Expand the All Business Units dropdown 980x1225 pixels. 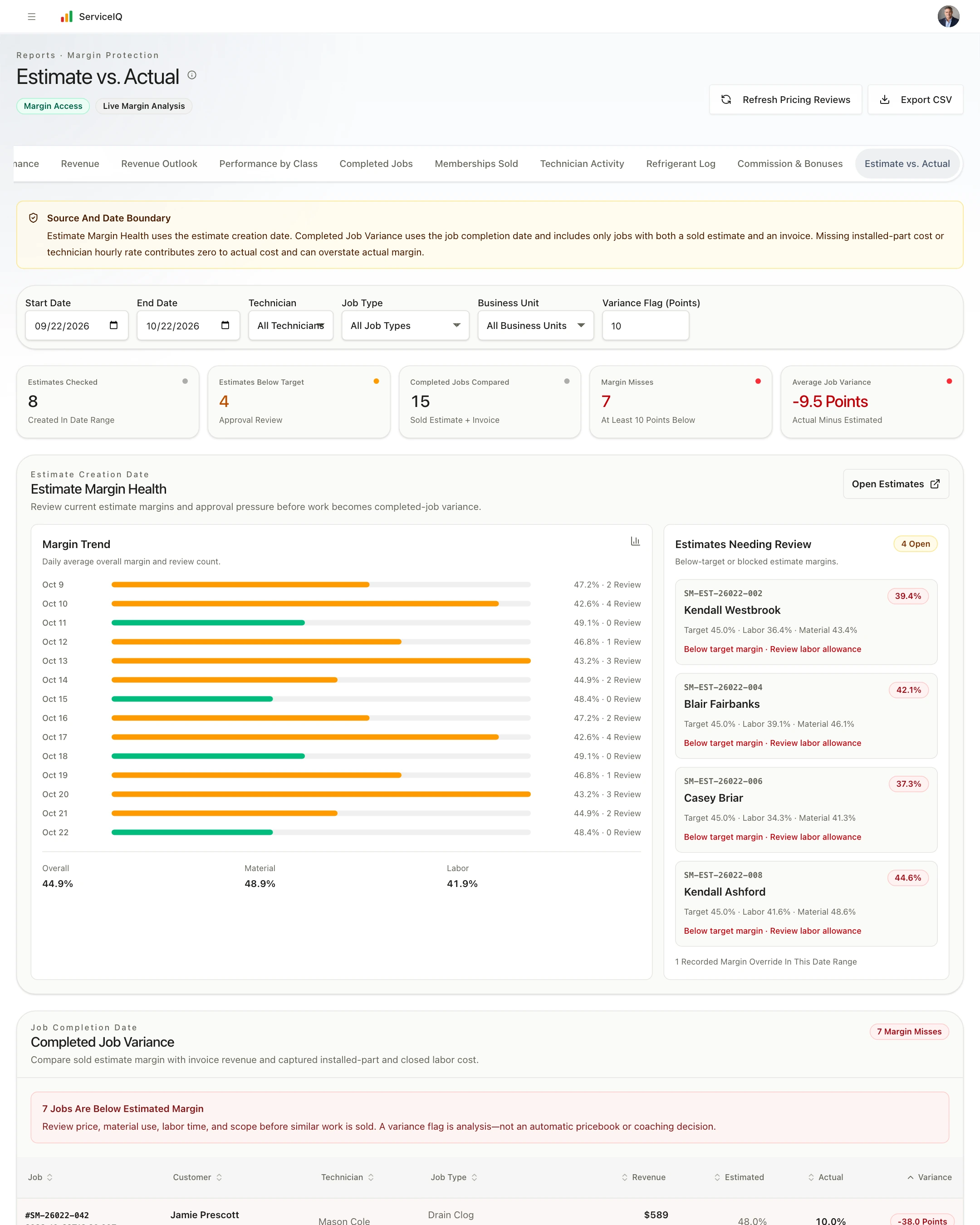pyautogui.click(x=535, y=326)
